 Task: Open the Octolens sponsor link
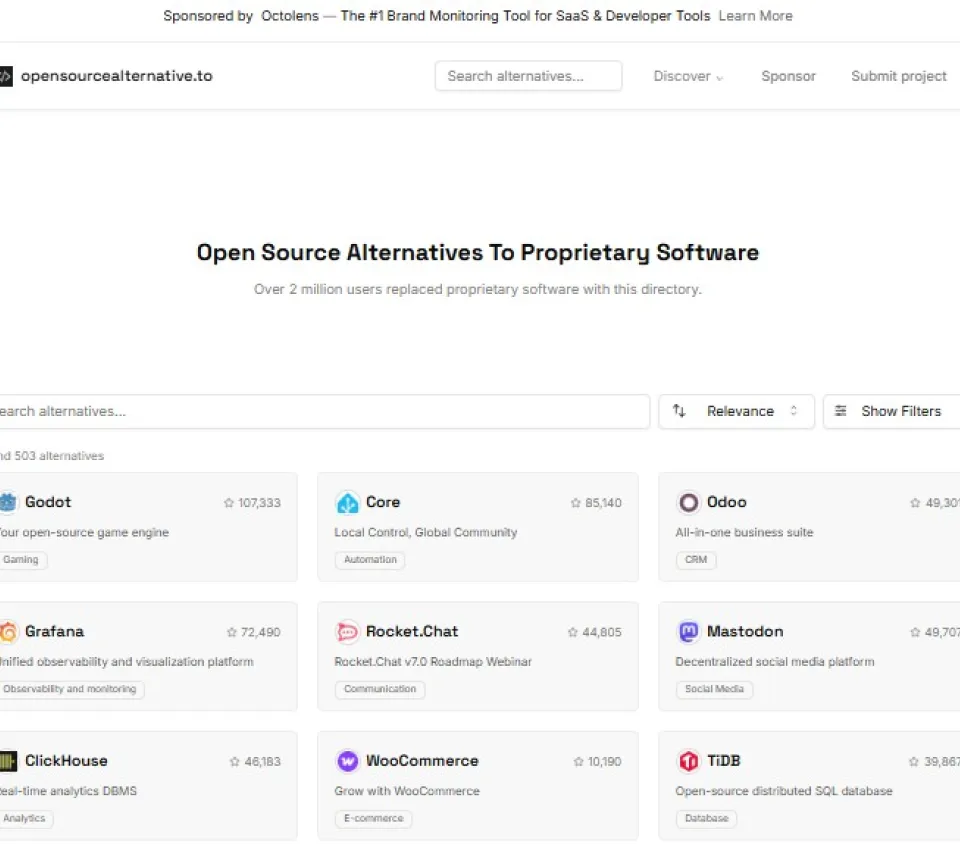pyautogui.click(x=290, y=16)
